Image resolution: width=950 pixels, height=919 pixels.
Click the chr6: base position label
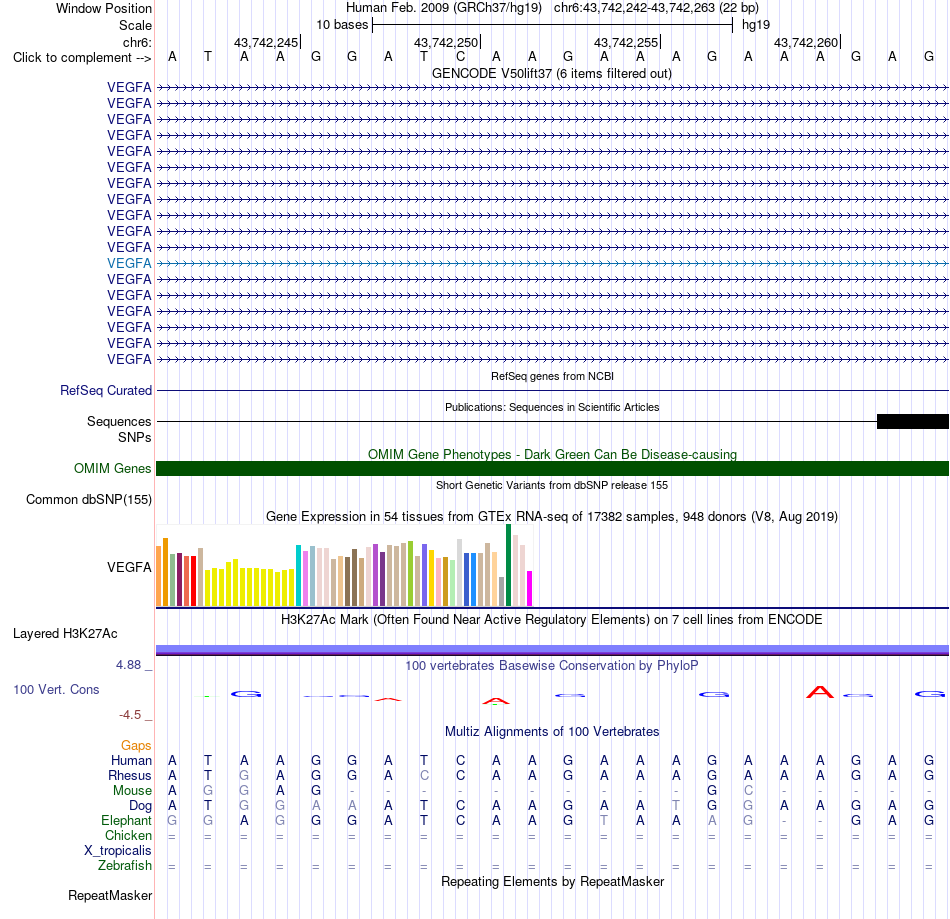click(x=137, y=42)
